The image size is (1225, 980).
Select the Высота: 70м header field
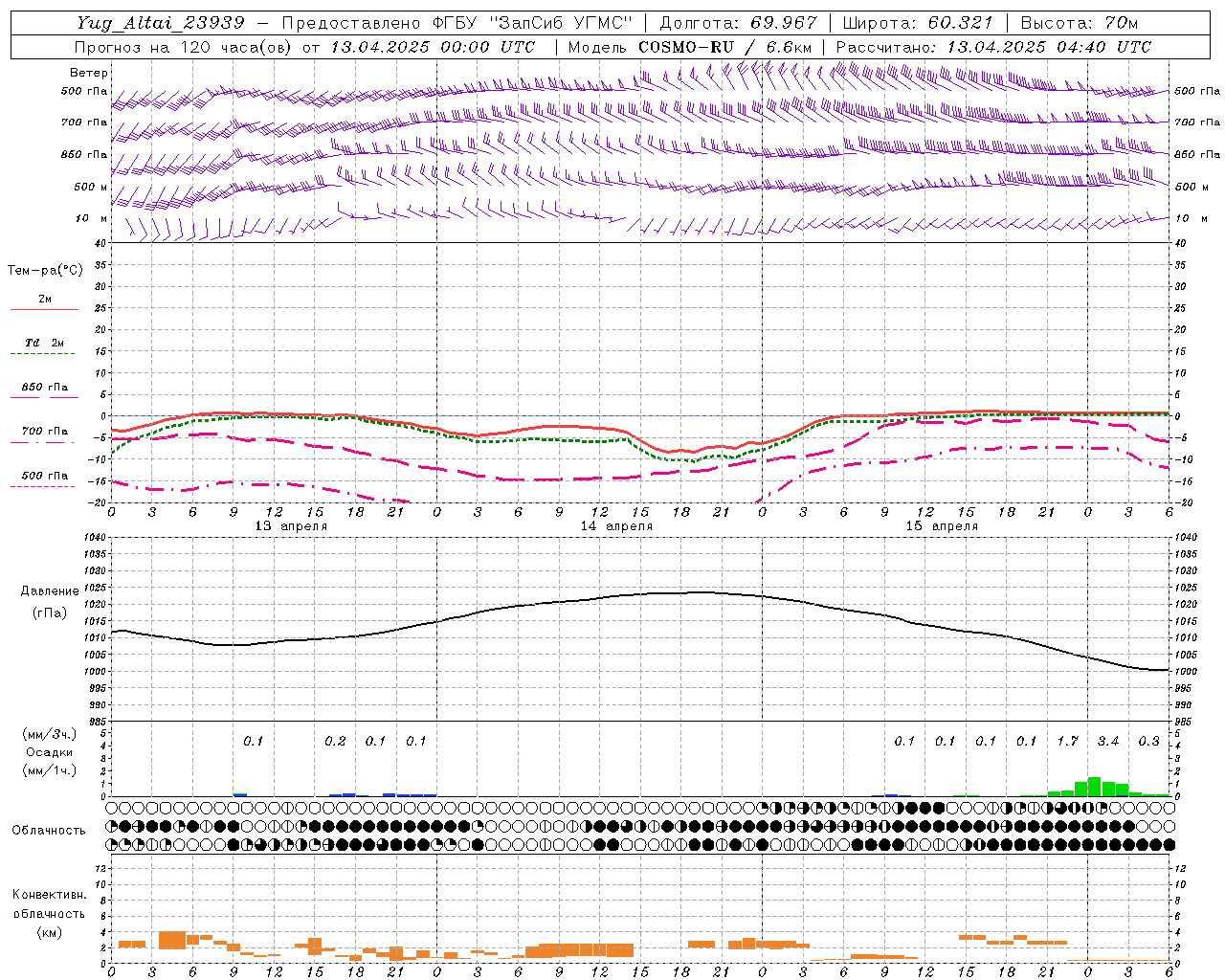pyautogui.click(x=1080, y=23)
